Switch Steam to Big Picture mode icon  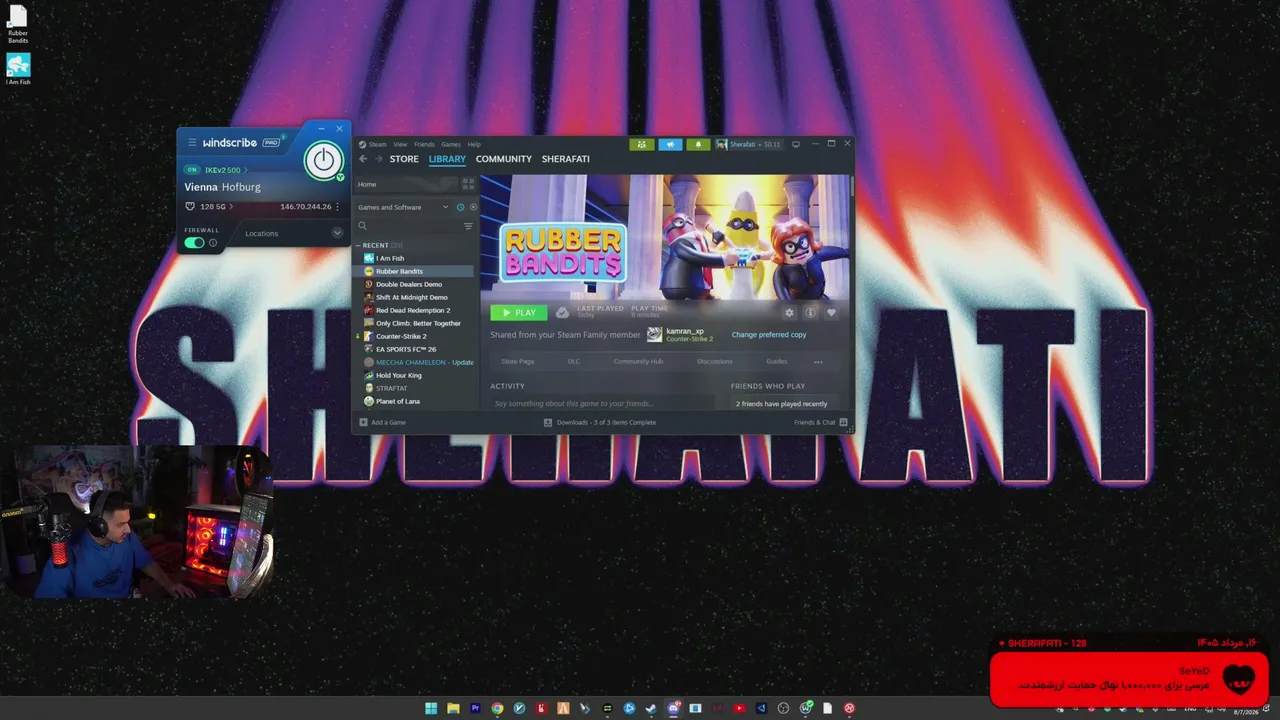[796, 144]
